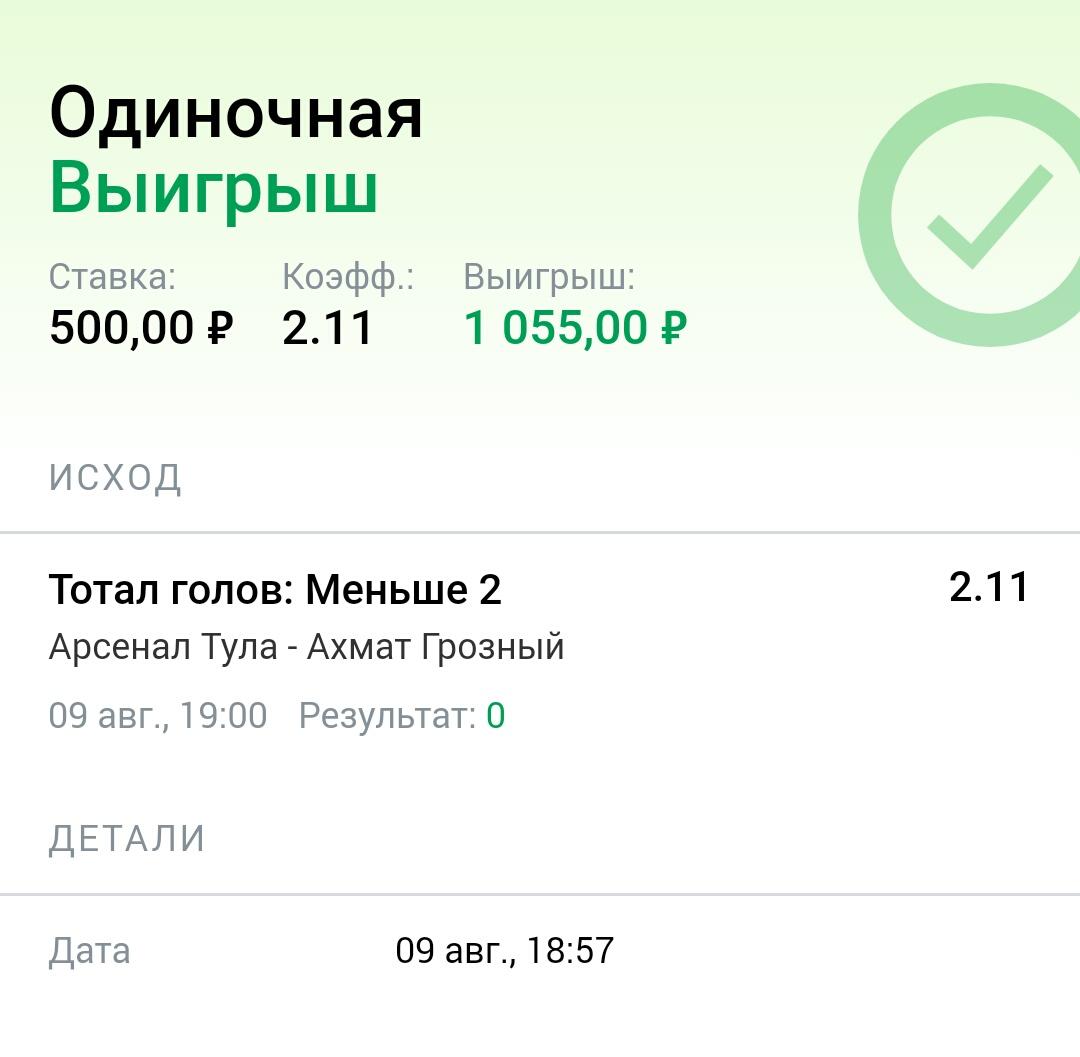
Task: Tap the 2.11 odds beside the outcome
Action: [988, 587]
